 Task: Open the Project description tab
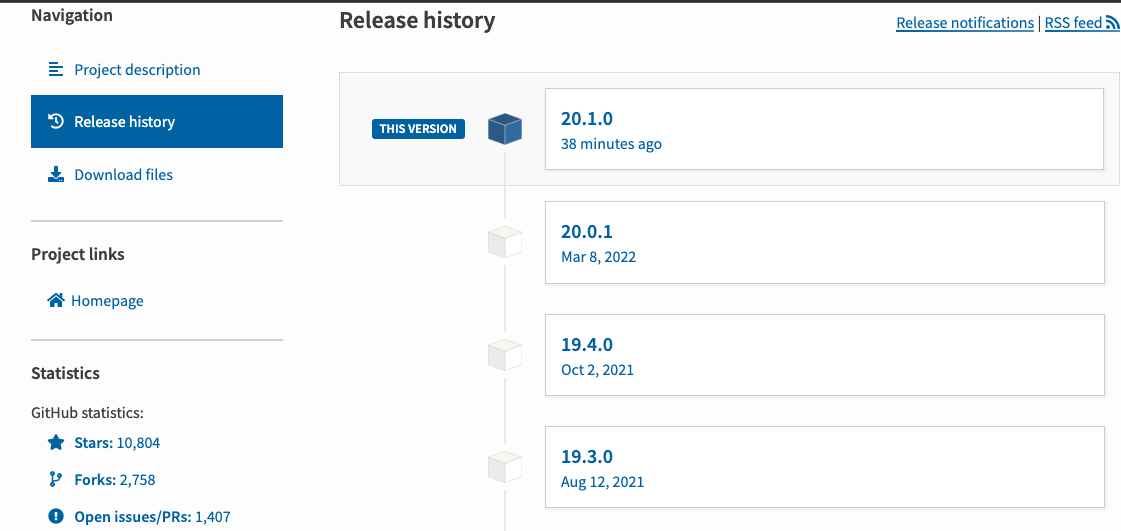pyautogui.click(x=137, y=70)
